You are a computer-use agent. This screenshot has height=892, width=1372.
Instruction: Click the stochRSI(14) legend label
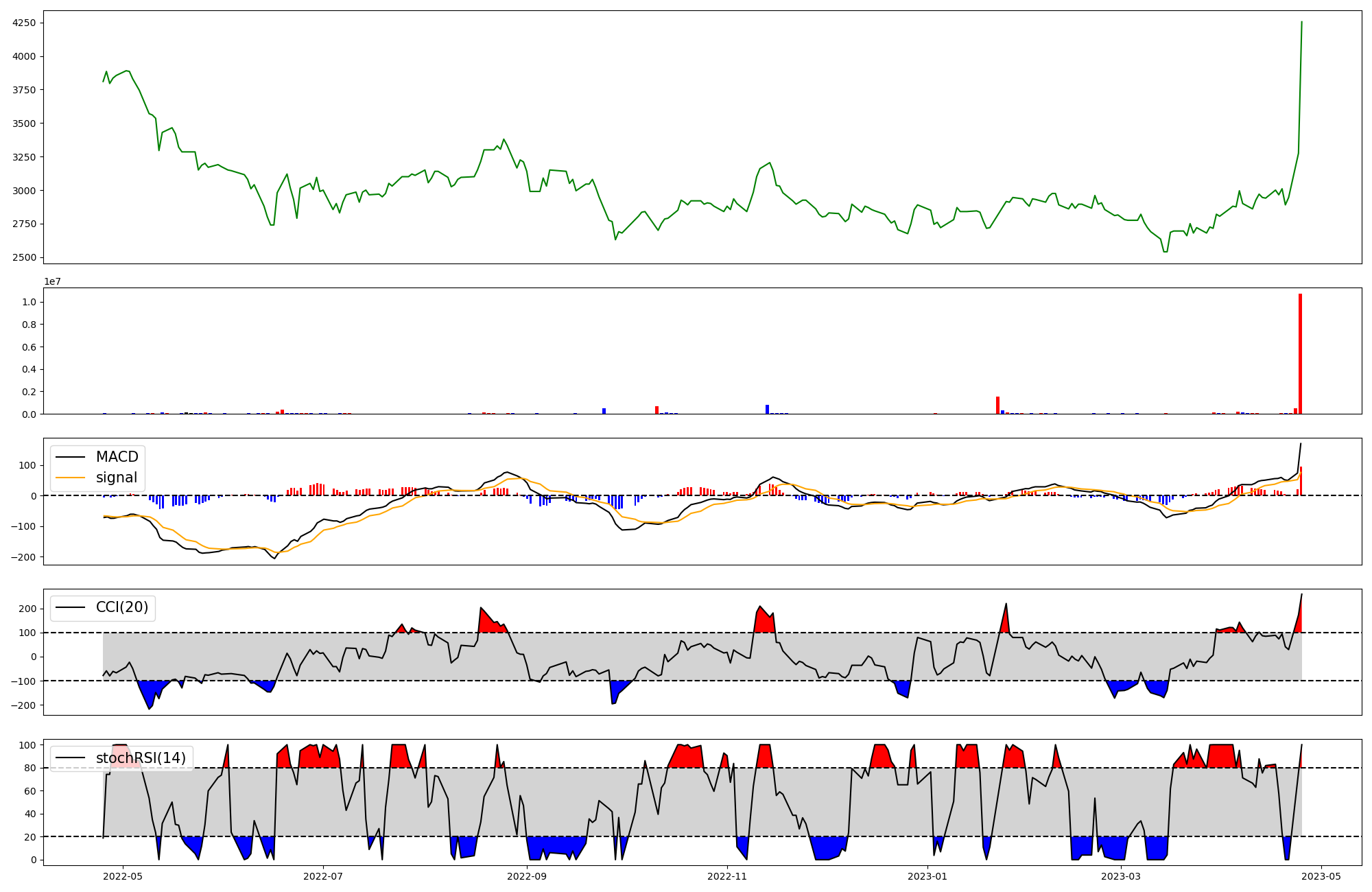141,758
